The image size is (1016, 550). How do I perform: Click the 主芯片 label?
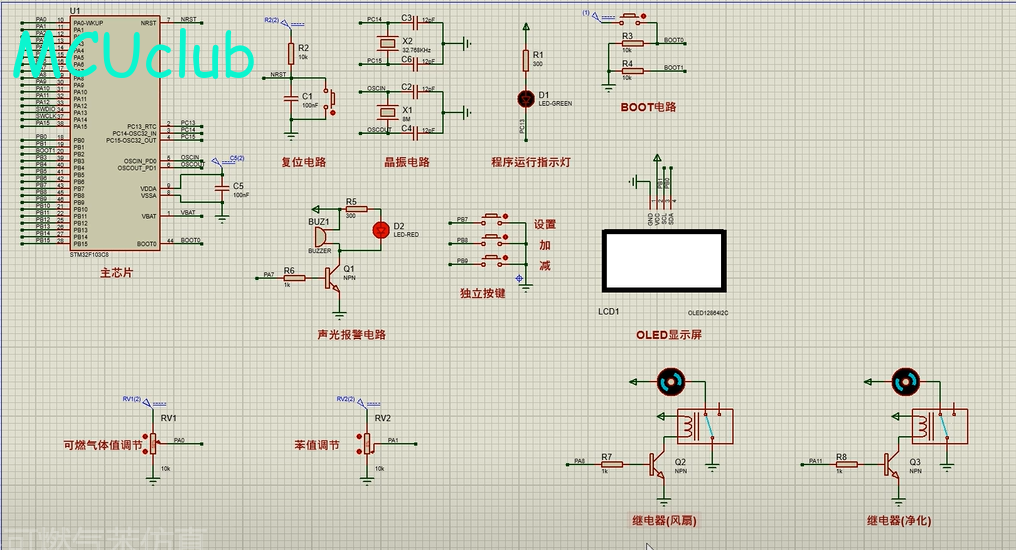pyautogui.click(x=116, y=273)
